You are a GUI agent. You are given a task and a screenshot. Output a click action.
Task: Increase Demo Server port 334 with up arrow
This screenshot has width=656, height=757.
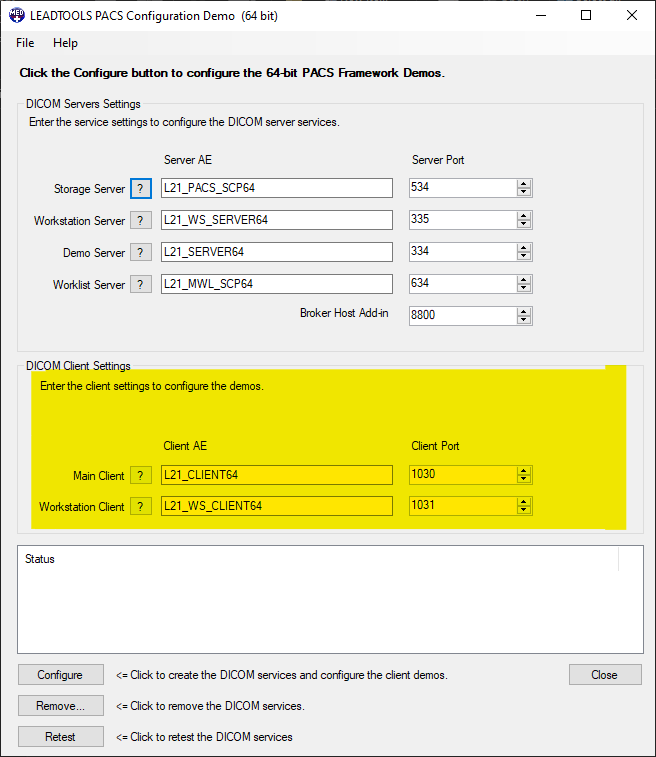(x=524, y=248)
